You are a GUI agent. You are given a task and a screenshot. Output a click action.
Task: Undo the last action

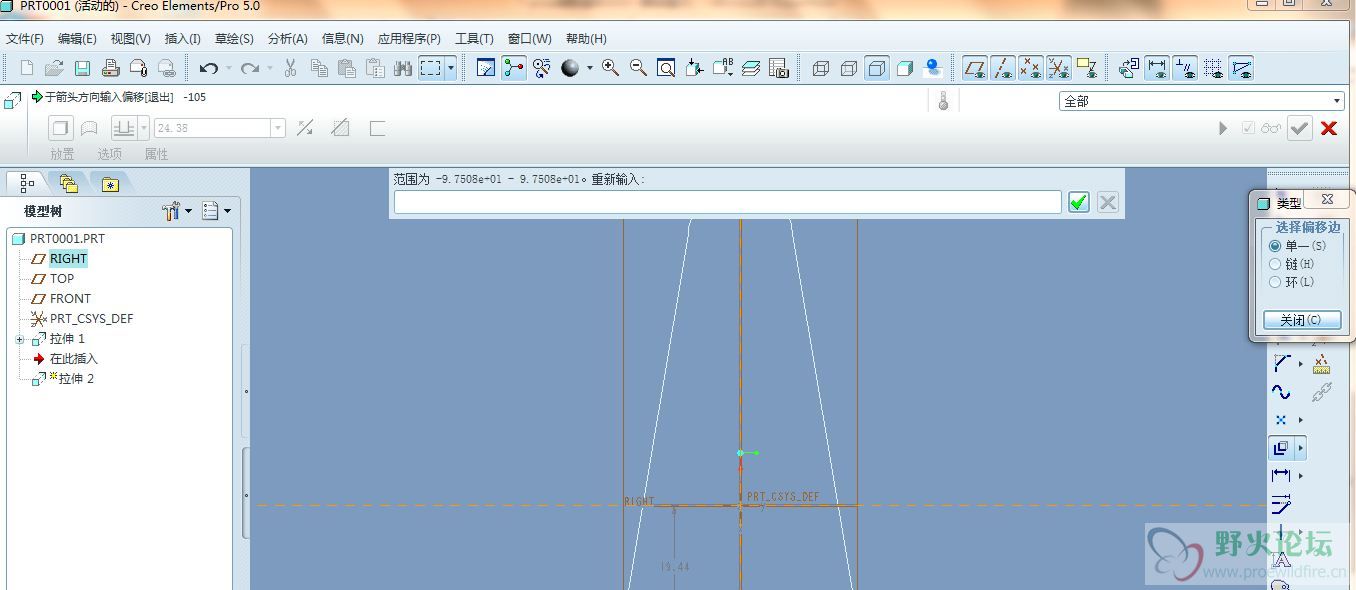(x=208, y=68)
